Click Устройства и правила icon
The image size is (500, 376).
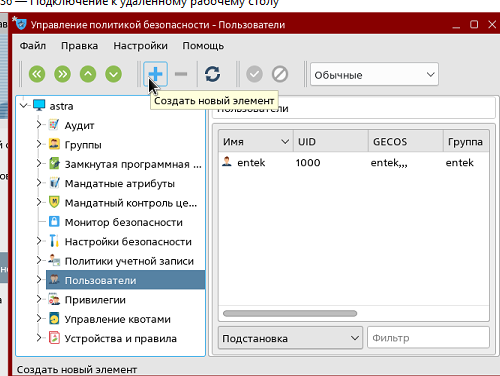coord(54,338)
